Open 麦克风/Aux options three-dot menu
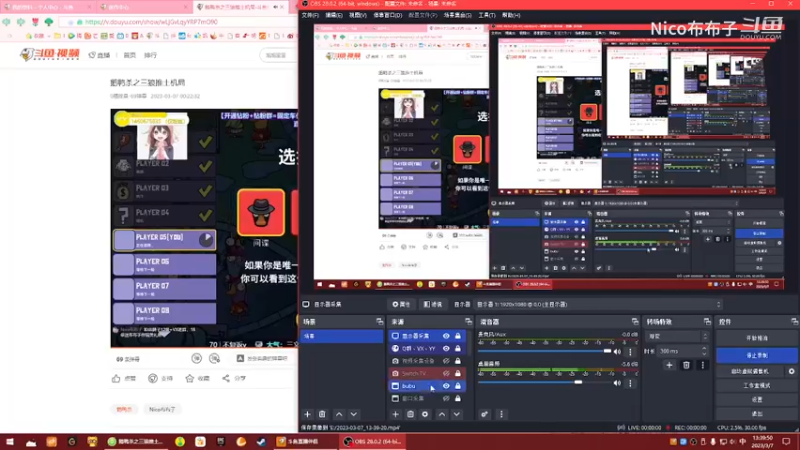The width and height of the screenshot is (800, 450). [x=630, y=352]
